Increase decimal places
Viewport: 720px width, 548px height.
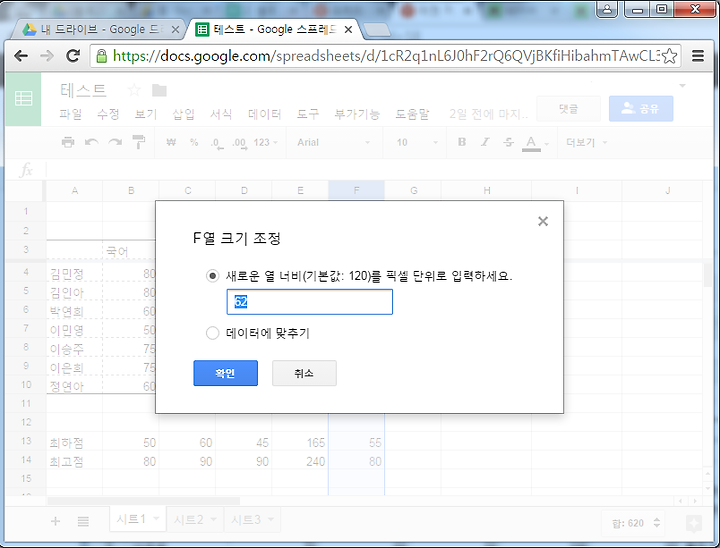239,143
